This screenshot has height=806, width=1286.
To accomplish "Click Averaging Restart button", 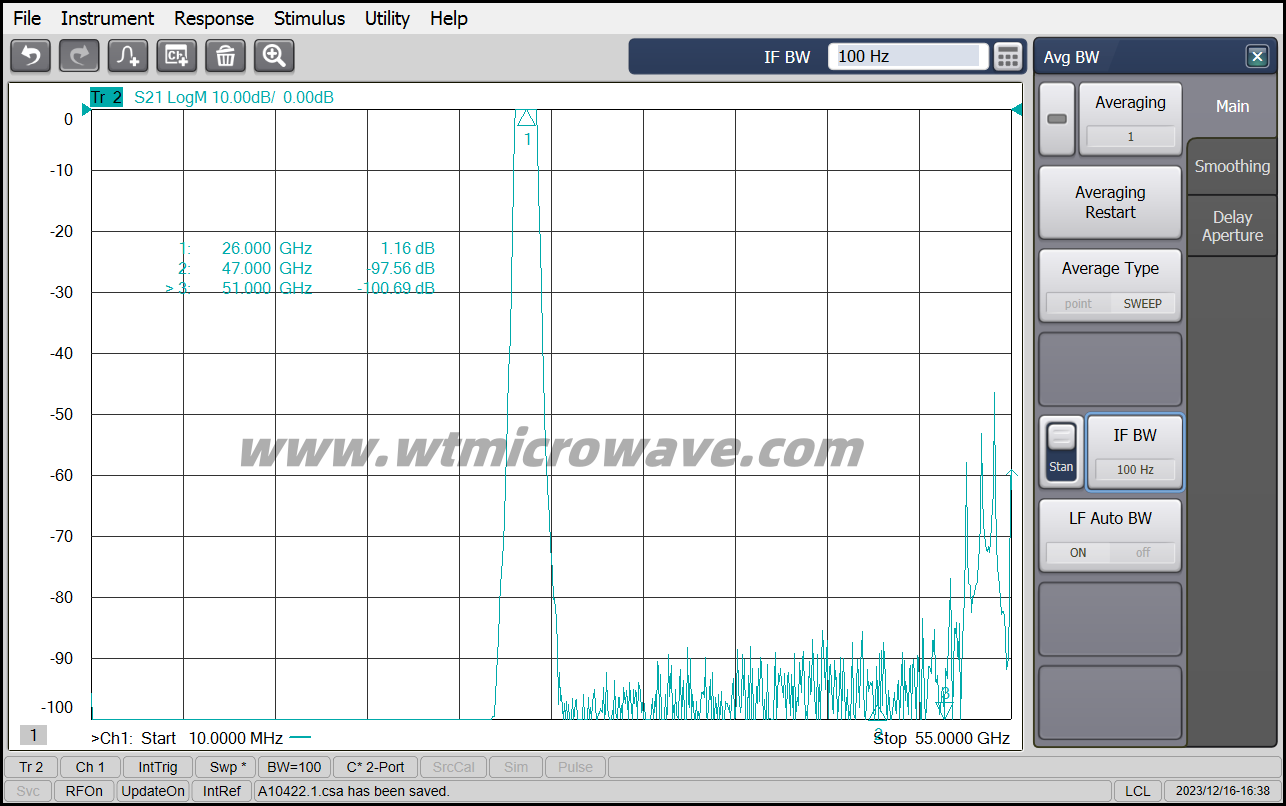I will 1110,202.
